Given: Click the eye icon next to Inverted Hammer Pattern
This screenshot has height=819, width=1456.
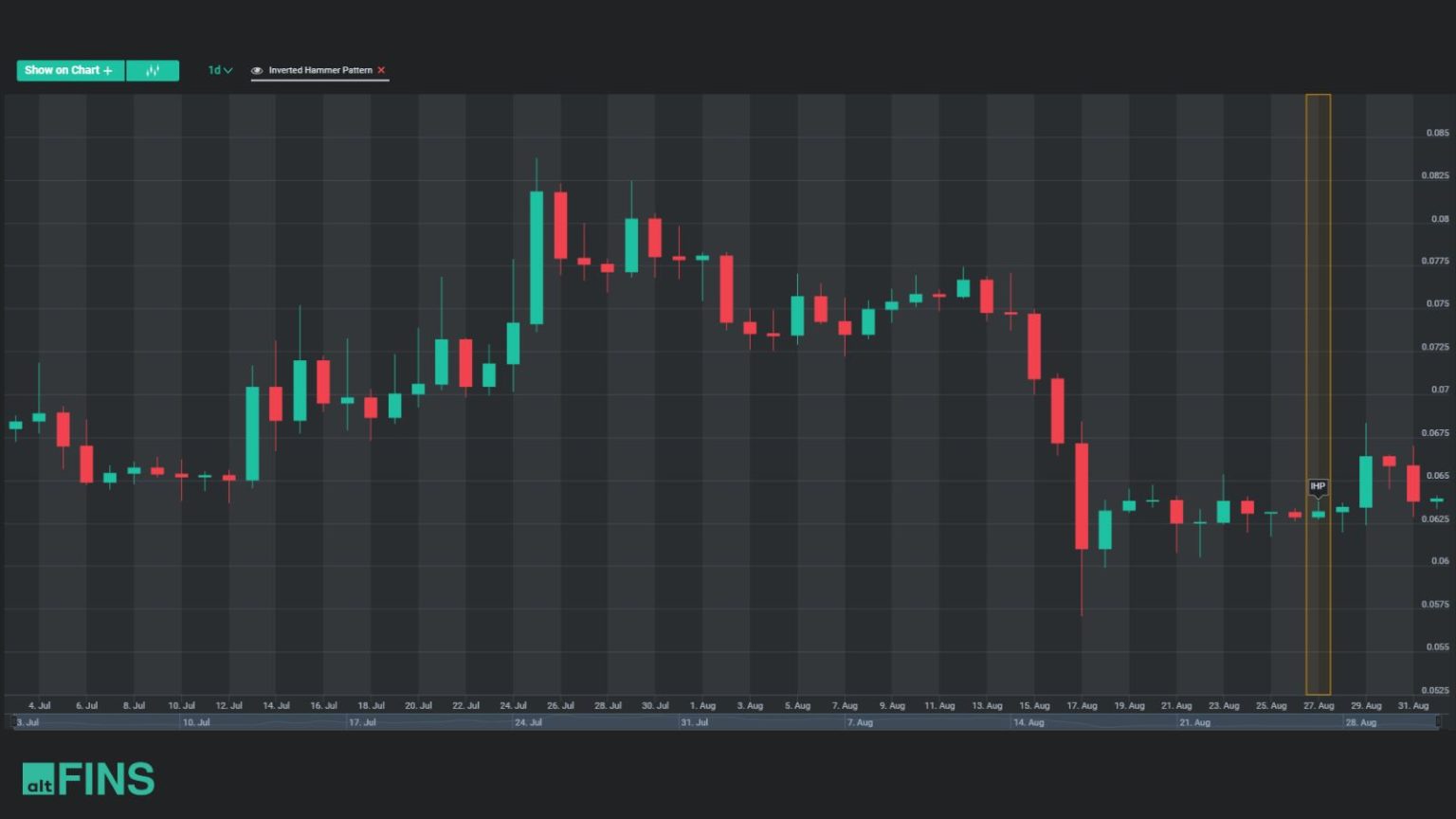Looking at the screenshot, I should (255, 70).
